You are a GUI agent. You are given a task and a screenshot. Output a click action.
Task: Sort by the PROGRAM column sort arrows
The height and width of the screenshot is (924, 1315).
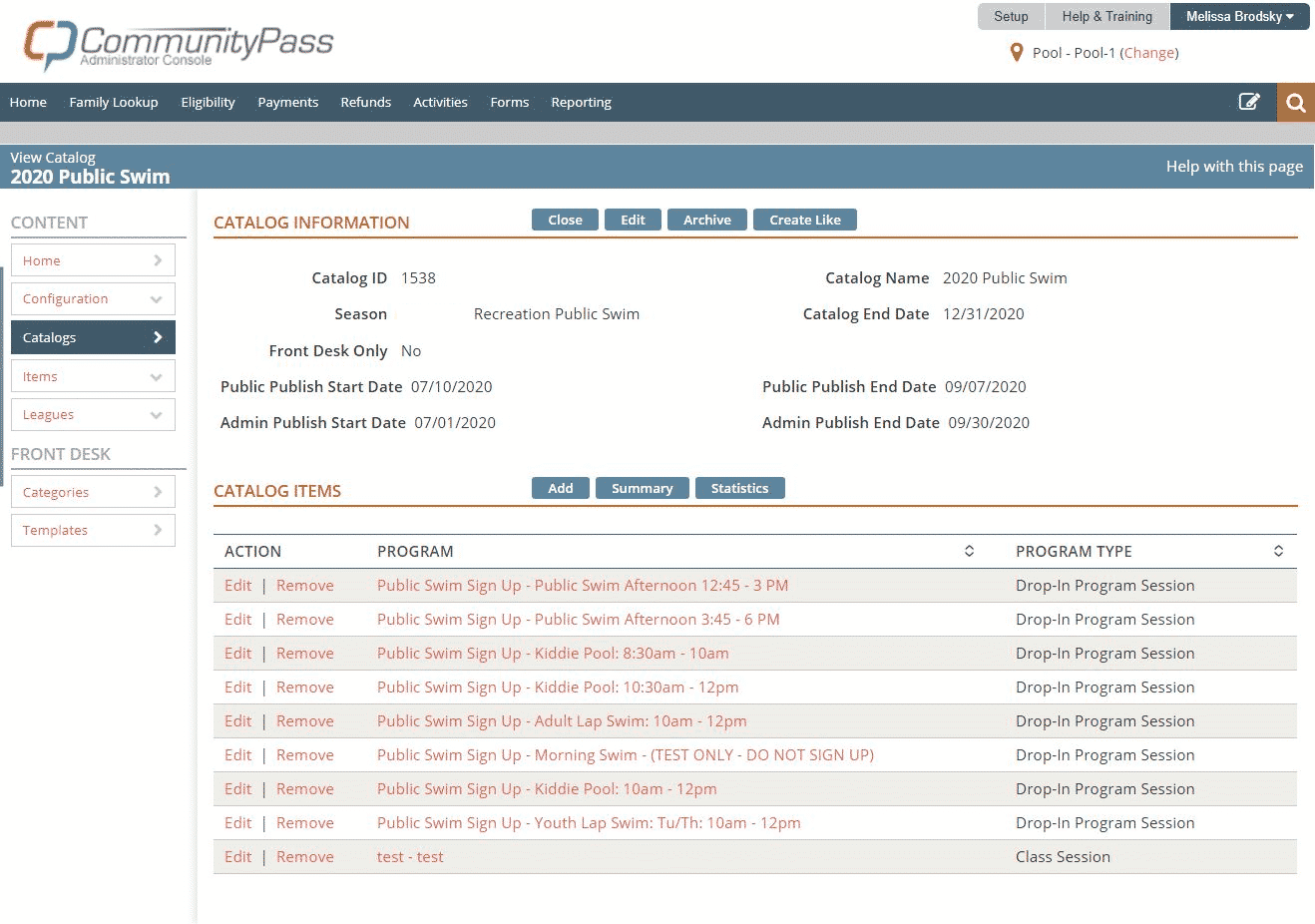coord(967,551)
